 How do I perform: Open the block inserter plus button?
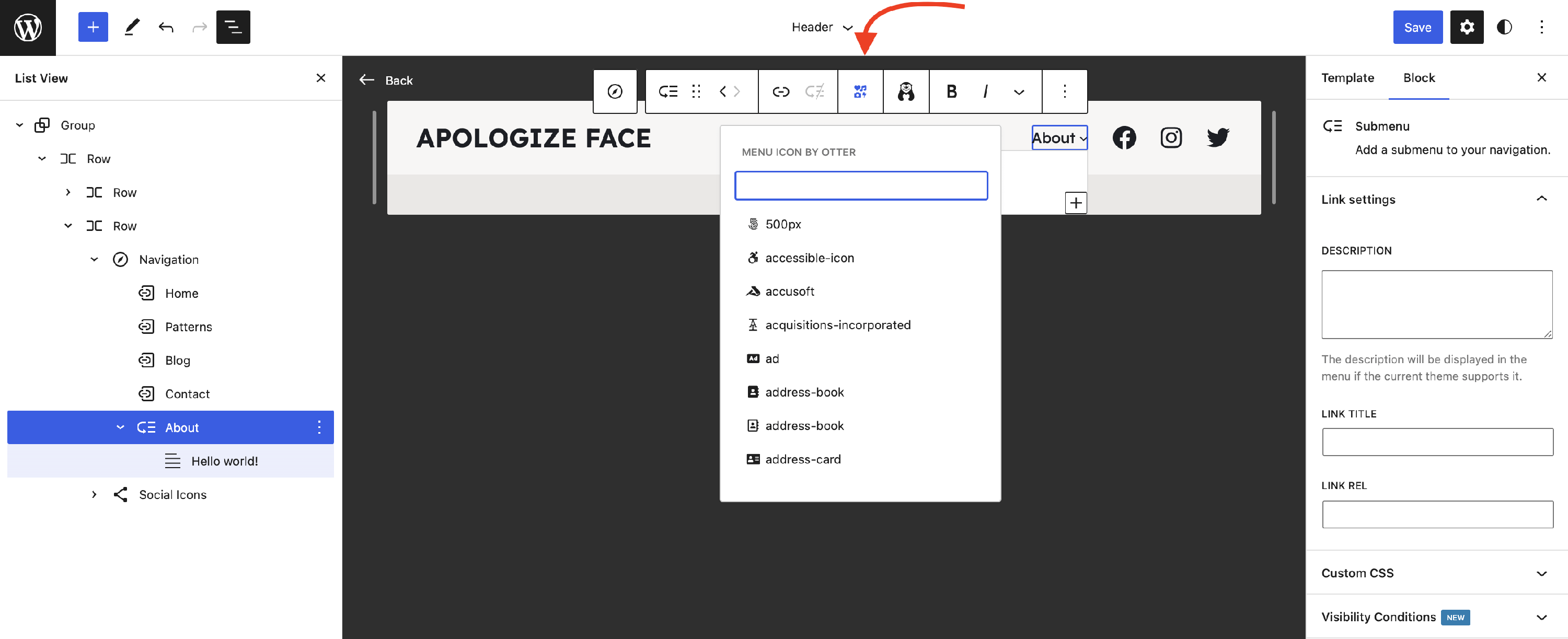coord(93,27)
